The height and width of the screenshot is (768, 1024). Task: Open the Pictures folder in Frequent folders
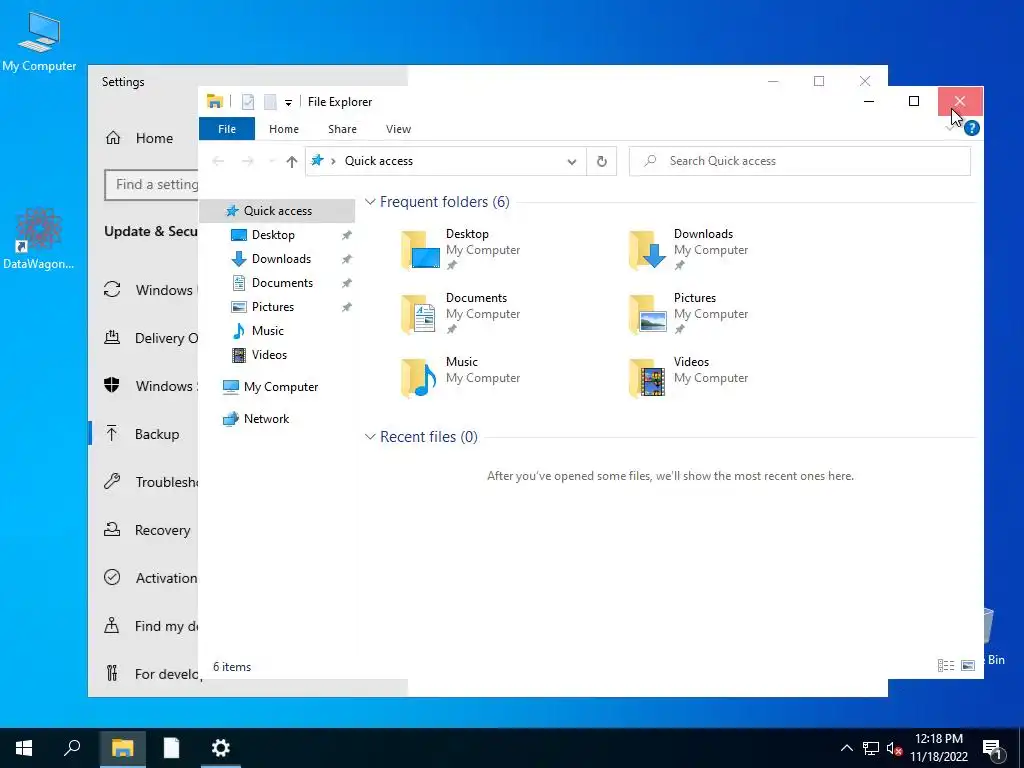pos(688,313)
